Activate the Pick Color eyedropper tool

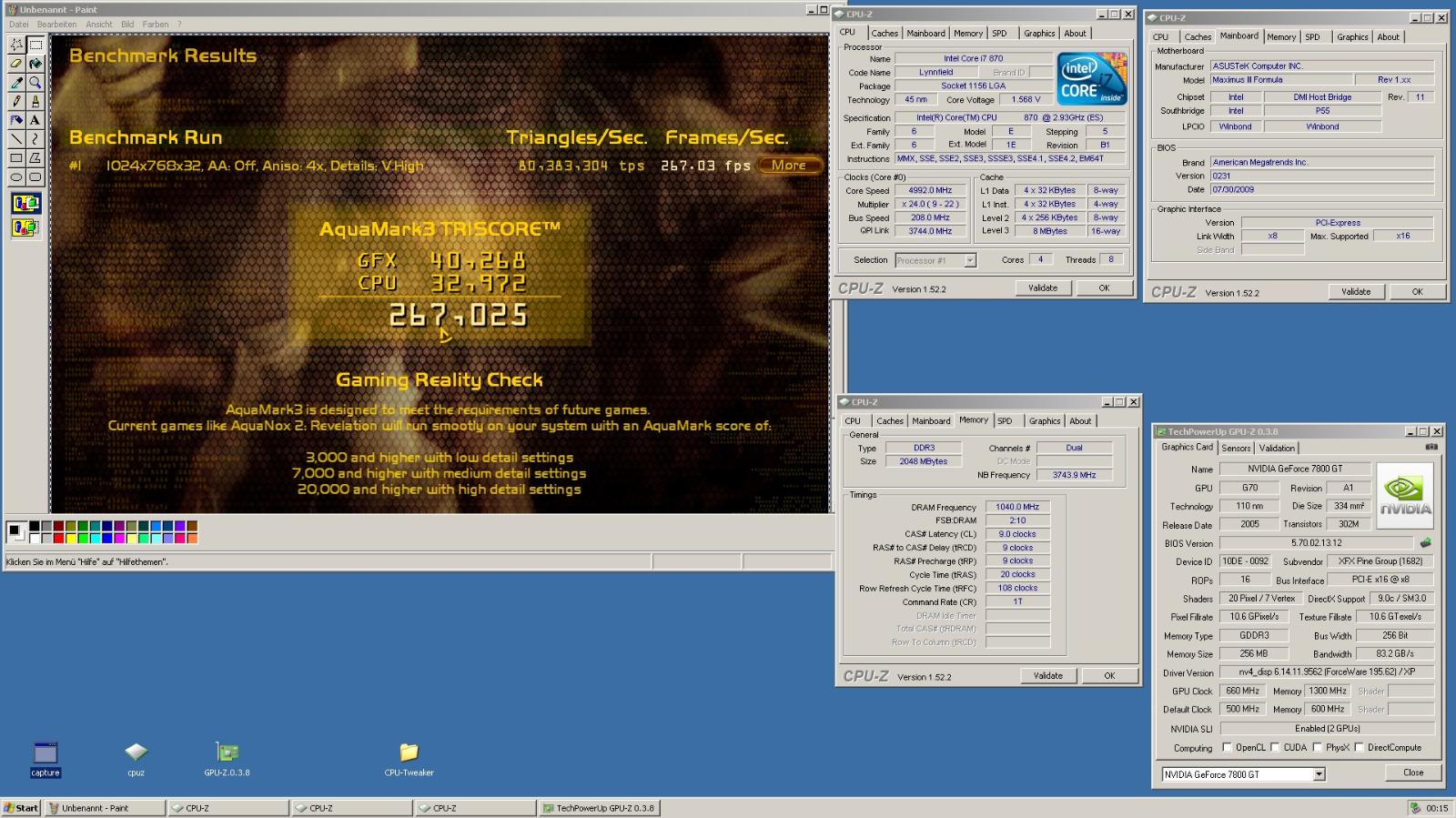[x=16, y=83]
